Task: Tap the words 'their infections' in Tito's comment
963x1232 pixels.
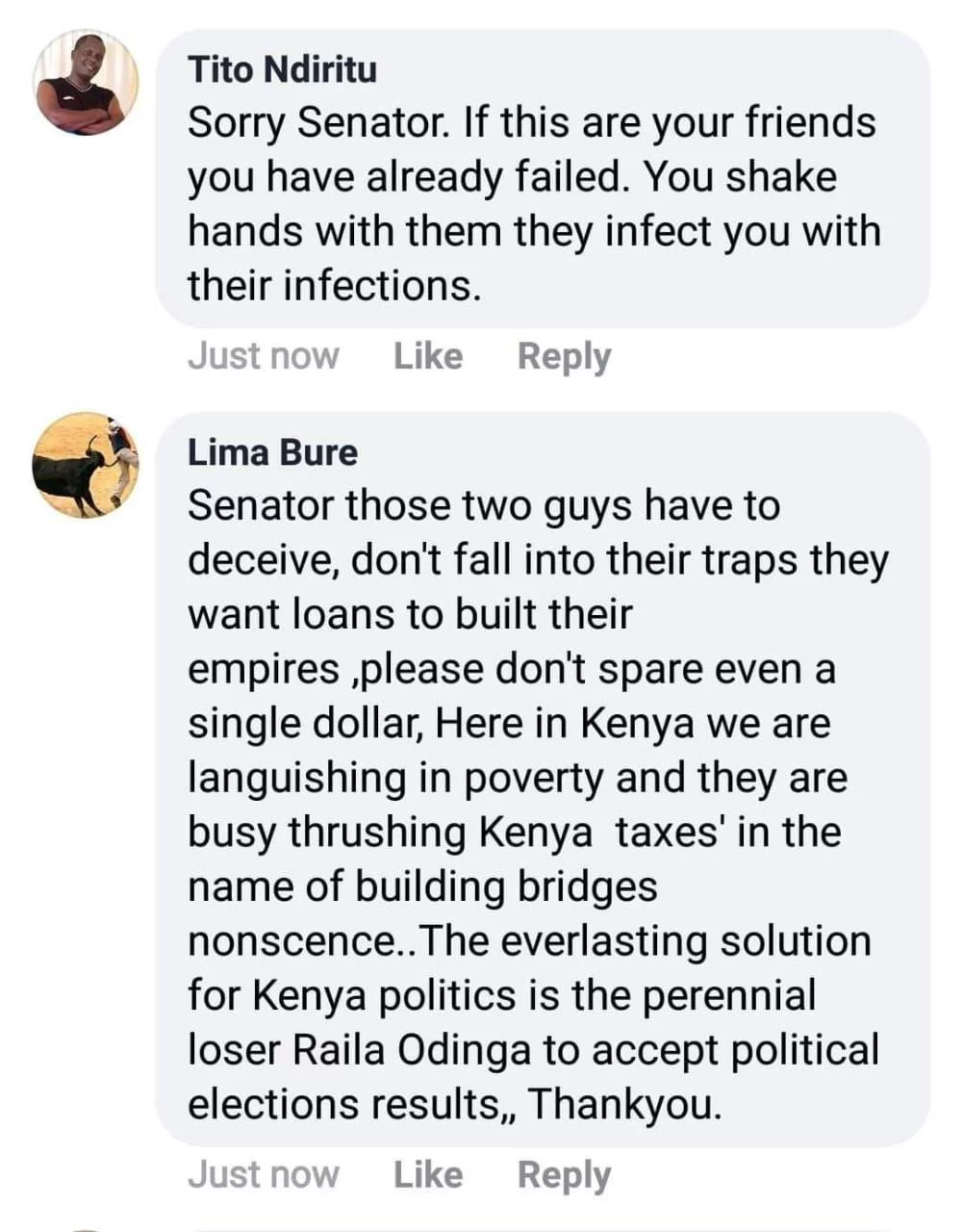Action: (333, 286)
